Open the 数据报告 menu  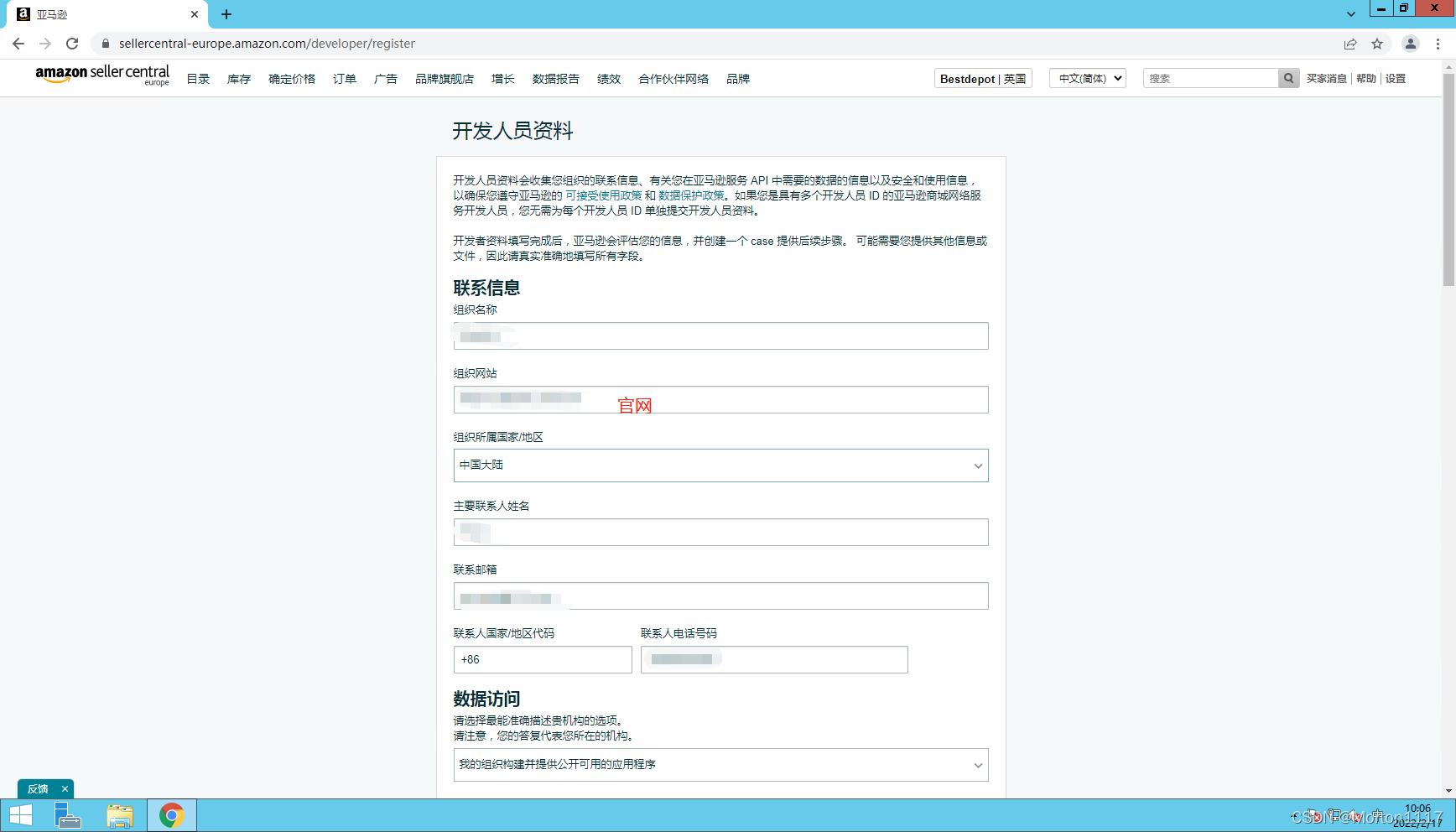(556, 79)
